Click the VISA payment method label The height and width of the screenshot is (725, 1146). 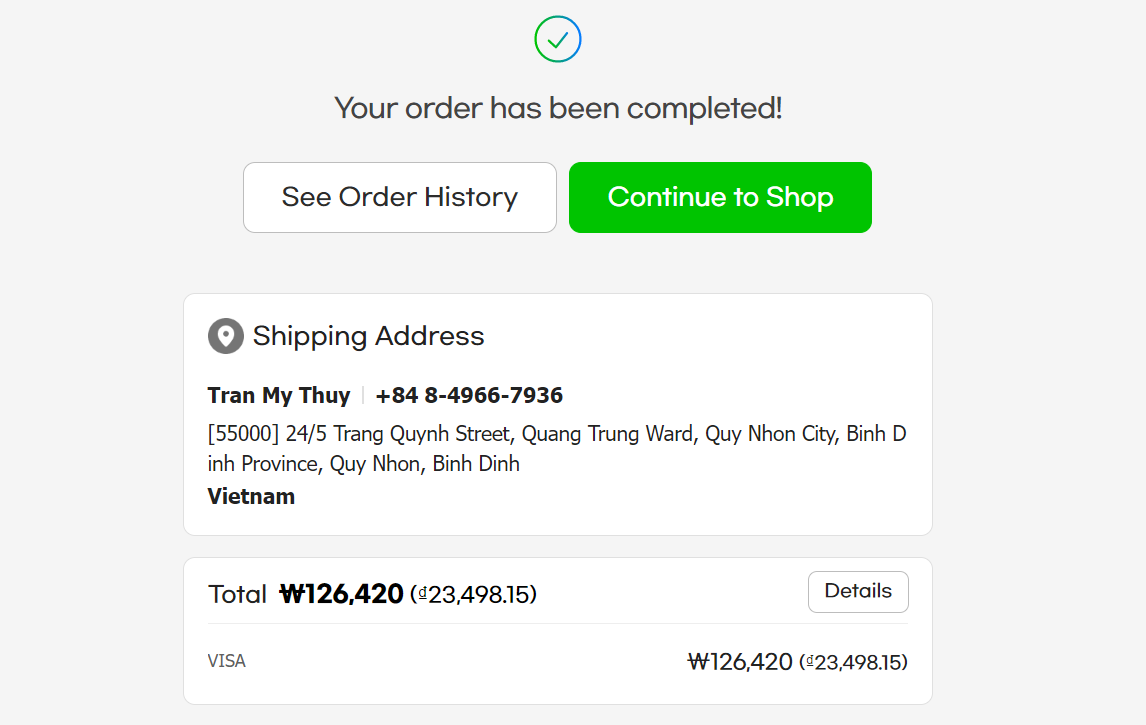tap(226, 661)
